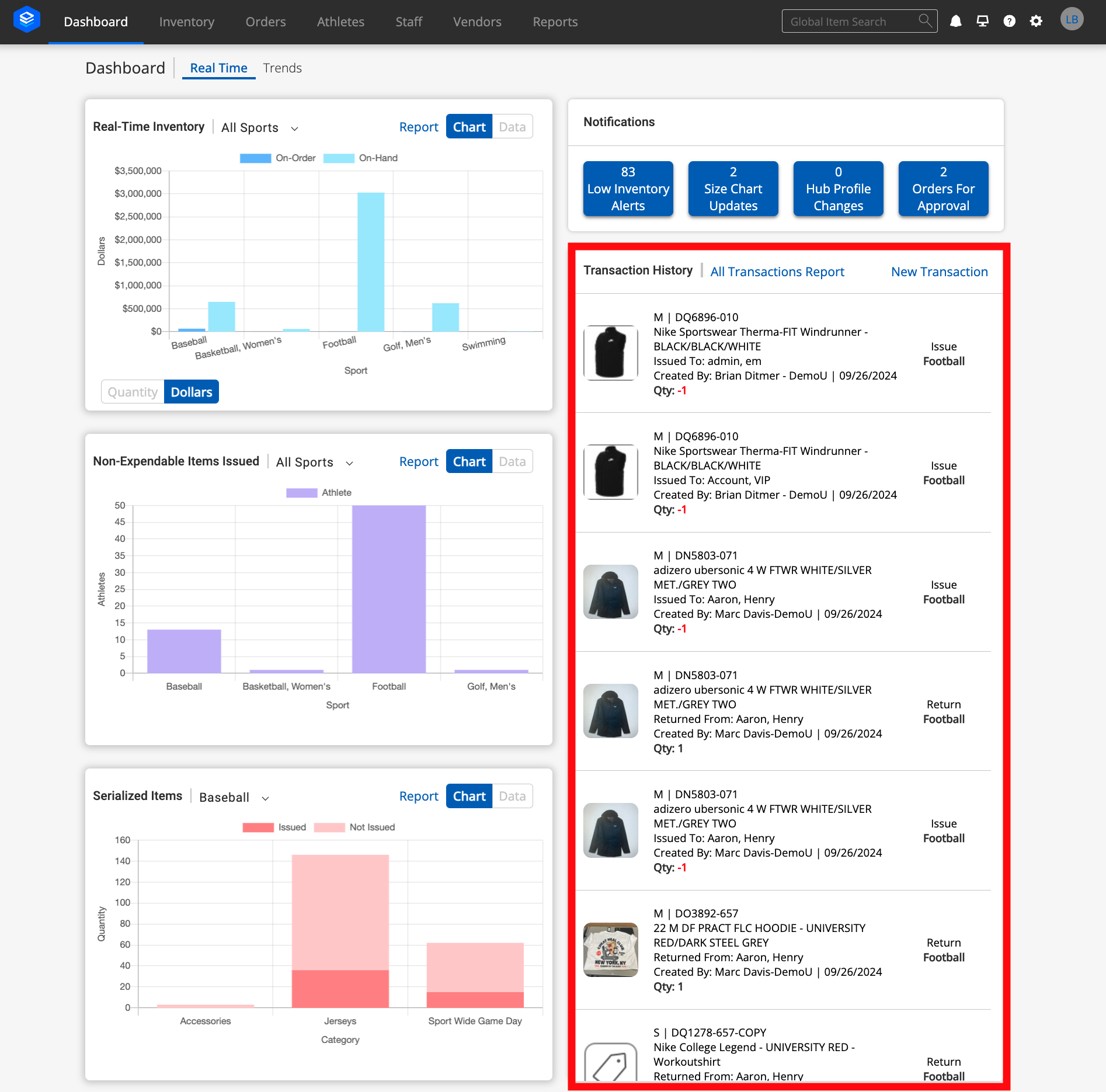Viewport: 1106px width, 1092px height.
Task: Switch Real-Time Inventory to Chart view
Action: (469, 127)
